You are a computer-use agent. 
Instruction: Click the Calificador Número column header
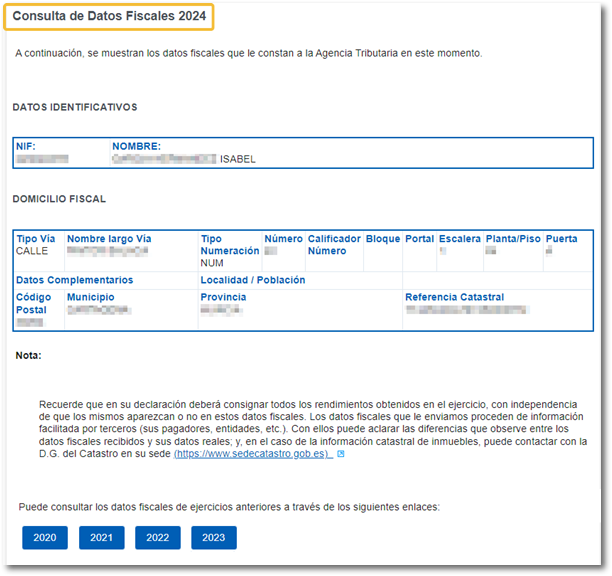click(333, 245)
